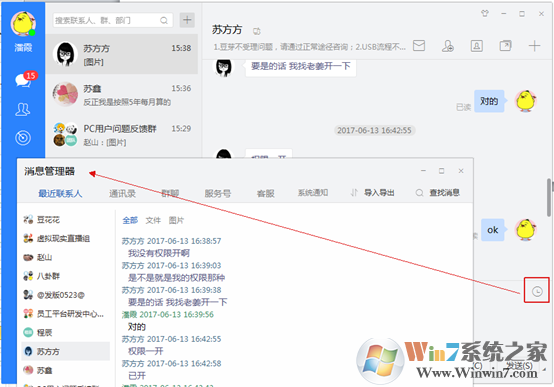Click the 对的 chat bubble

489,101
